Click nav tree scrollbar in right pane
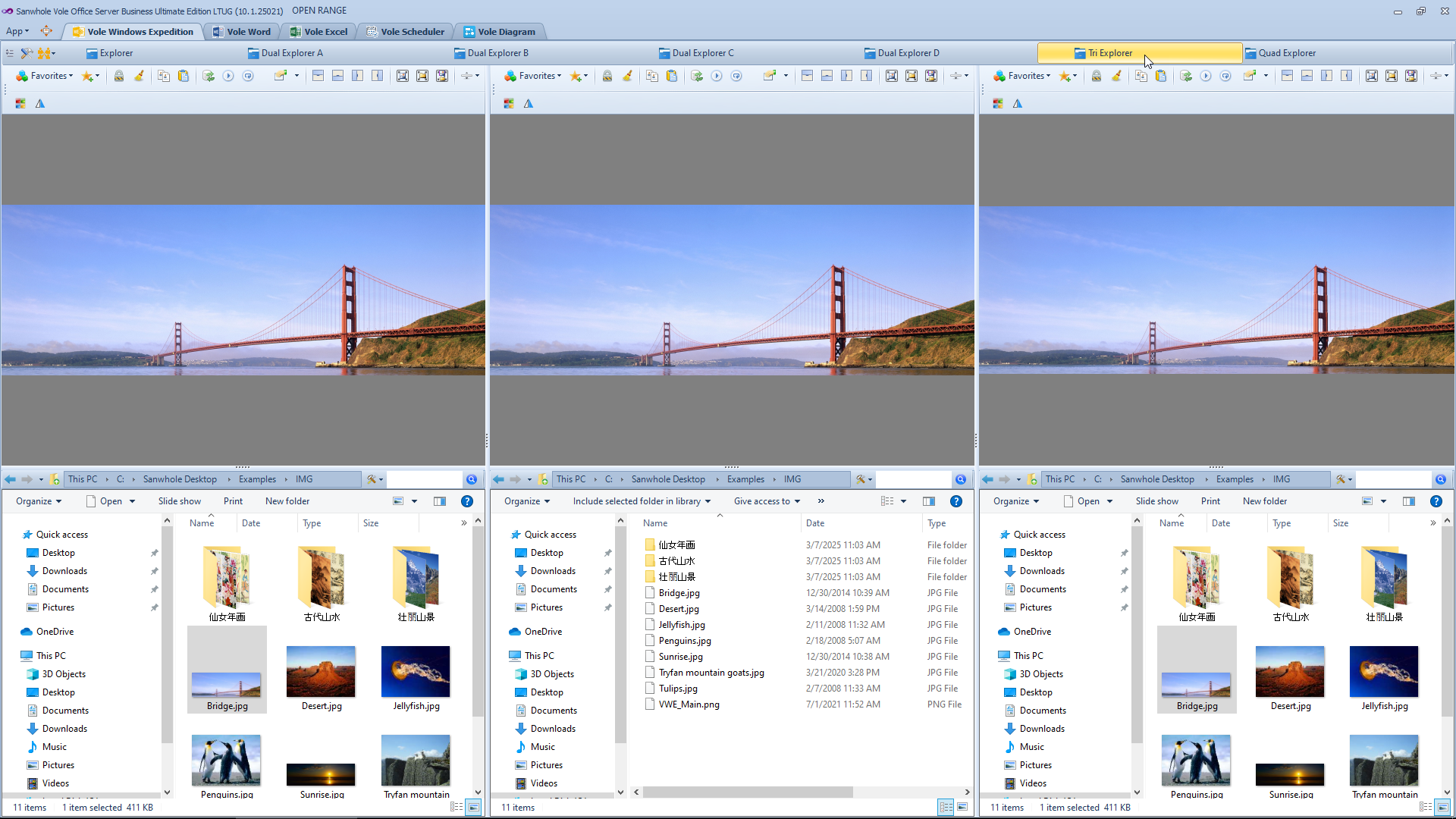Image resolution: width=1456 pixels, height=819 pixels. pyautogui.click(x=1137, y=633)
